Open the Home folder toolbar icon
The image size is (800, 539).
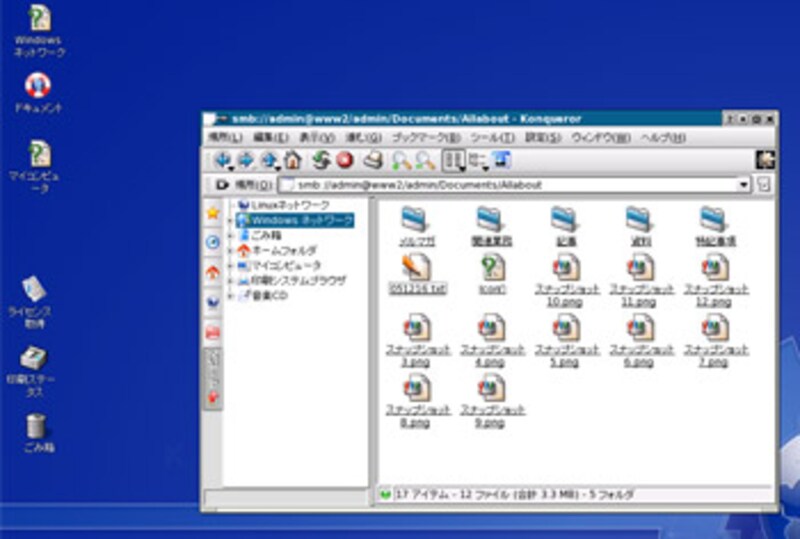point(293,160)
